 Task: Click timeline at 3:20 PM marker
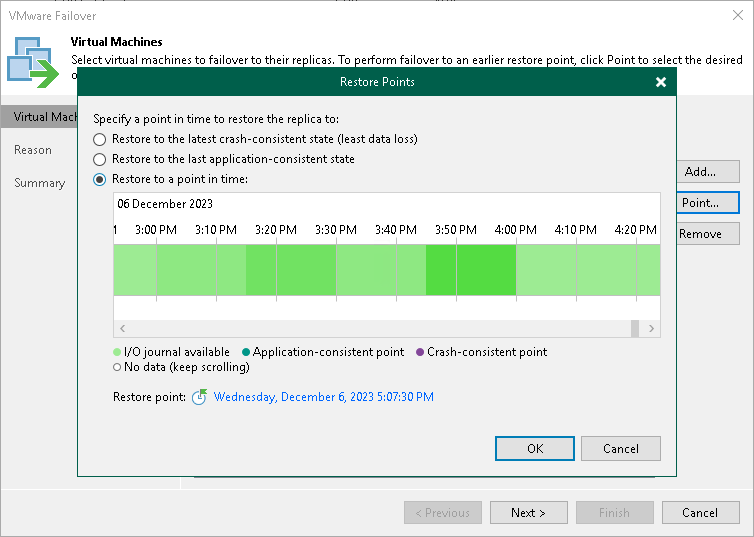click(276, 230)
